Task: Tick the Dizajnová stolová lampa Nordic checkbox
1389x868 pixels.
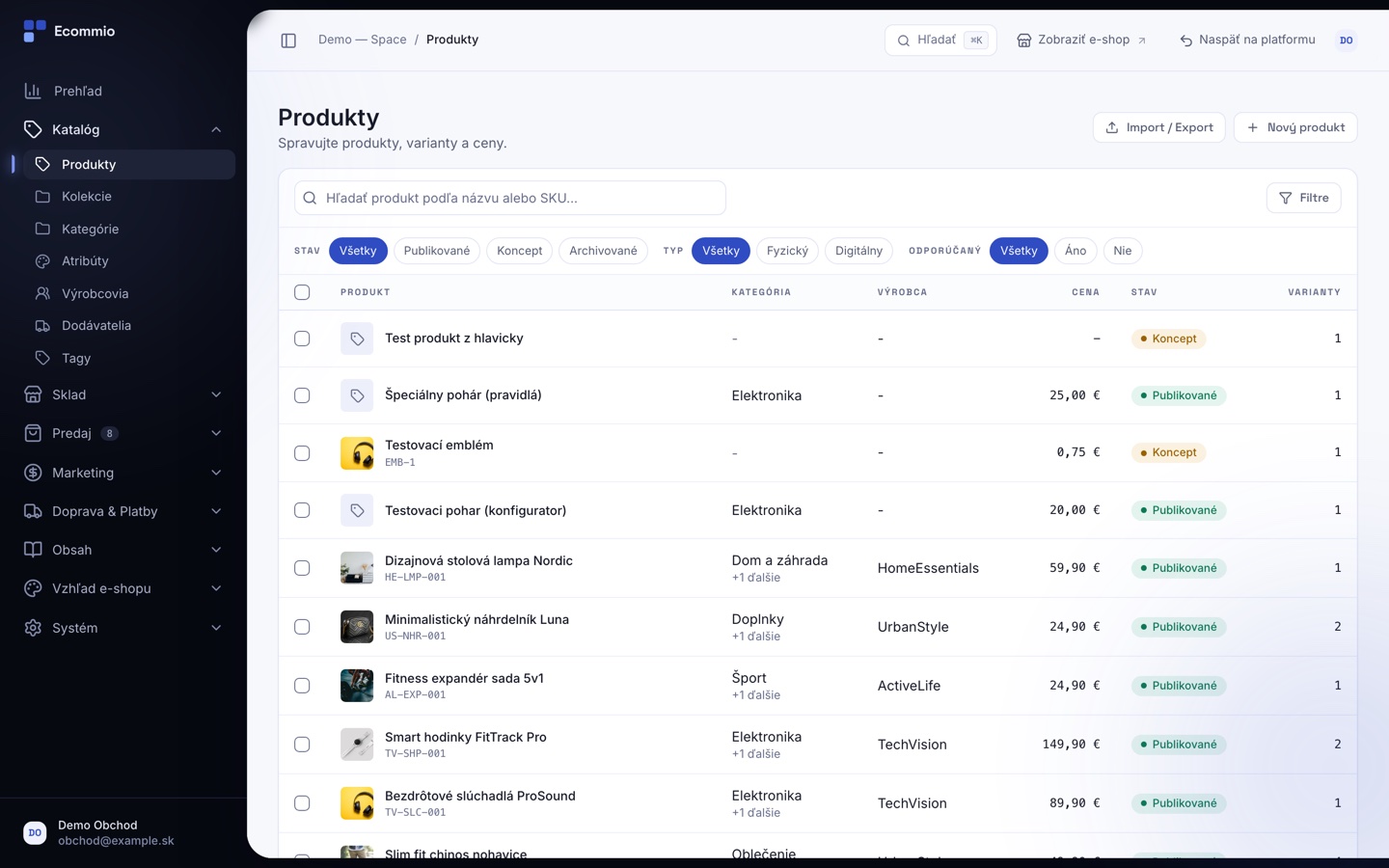Action: 302,568
